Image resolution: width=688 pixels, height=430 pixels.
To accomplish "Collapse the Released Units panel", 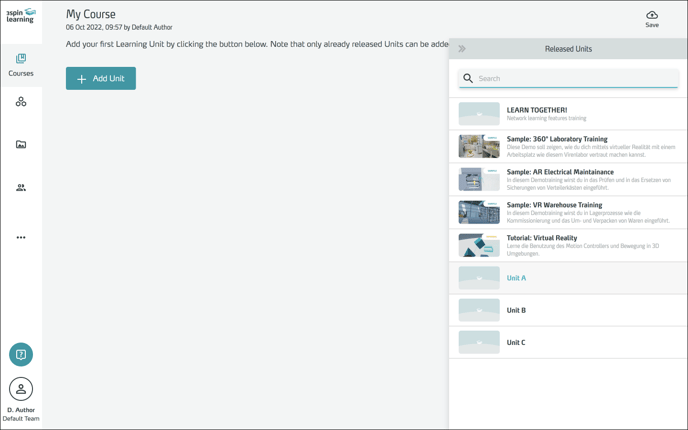I will (x=462, y=49).
